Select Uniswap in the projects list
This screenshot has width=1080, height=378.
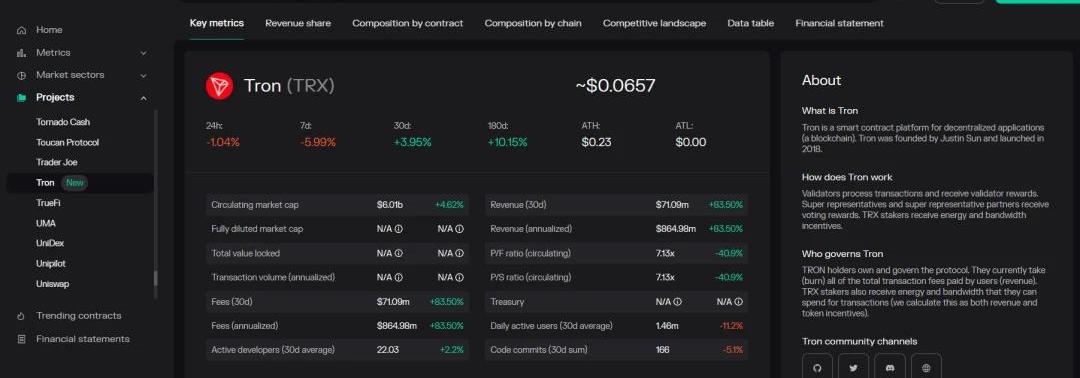[x=52, y=284]
